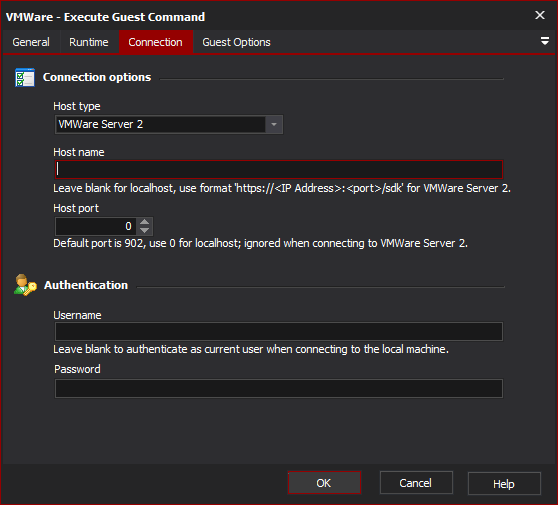Open Help for this action
558x505 pixels.
tap(504, 484)
